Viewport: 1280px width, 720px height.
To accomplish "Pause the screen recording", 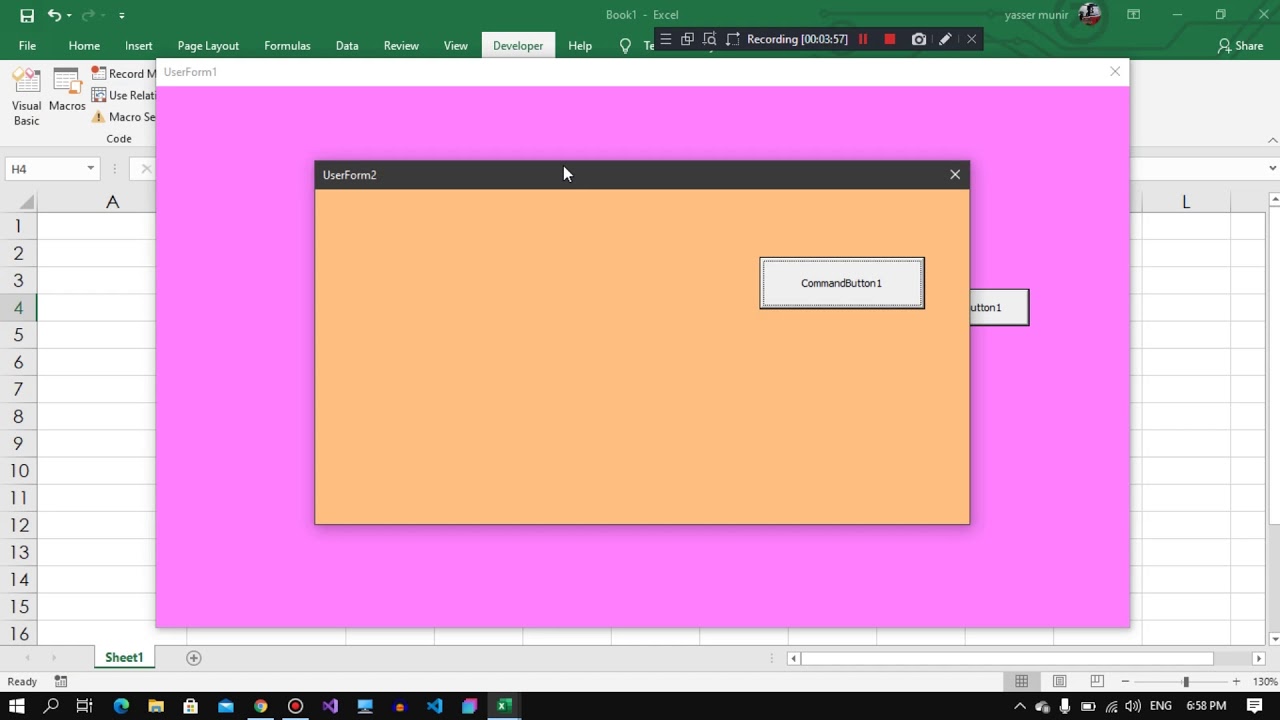I will pos(863,39).
